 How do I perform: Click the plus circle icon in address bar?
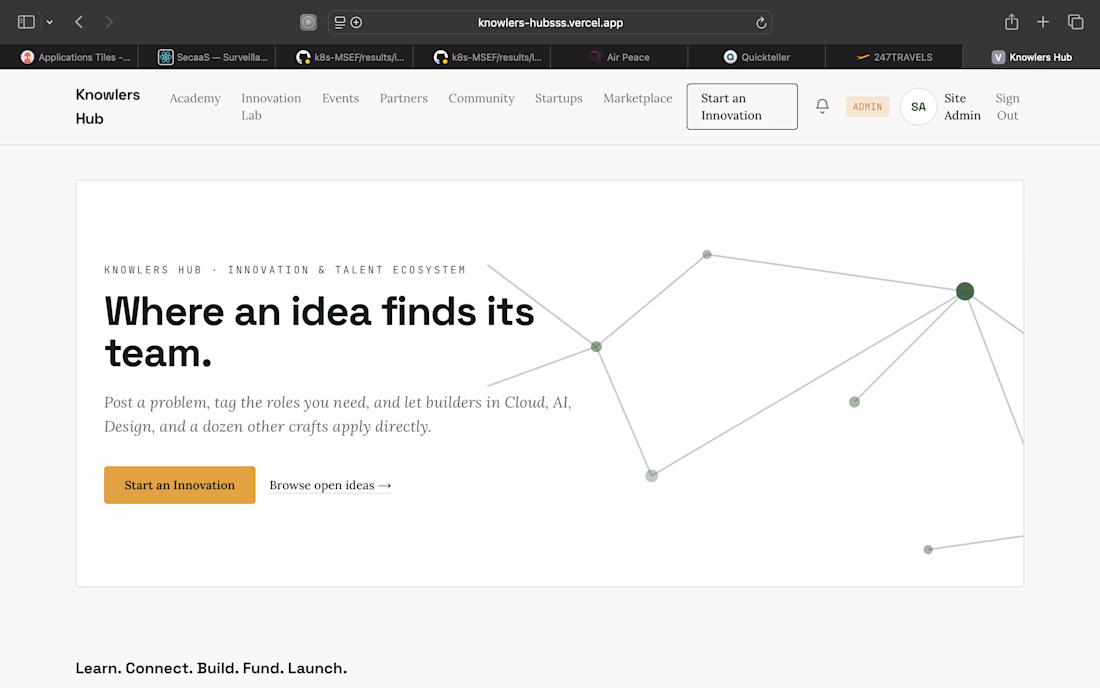click(356, 22)
